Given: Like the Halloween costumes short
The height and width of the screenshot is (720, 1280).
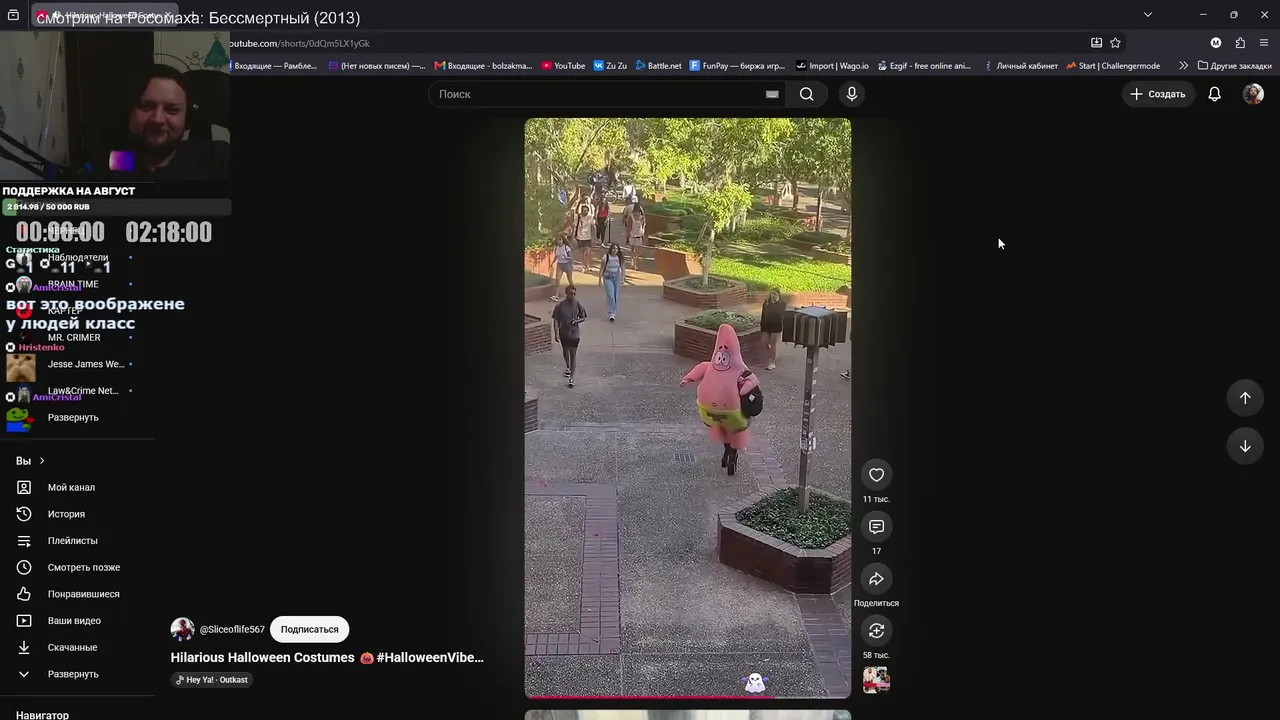Looking at the screenshot, I should coord(876,475).
